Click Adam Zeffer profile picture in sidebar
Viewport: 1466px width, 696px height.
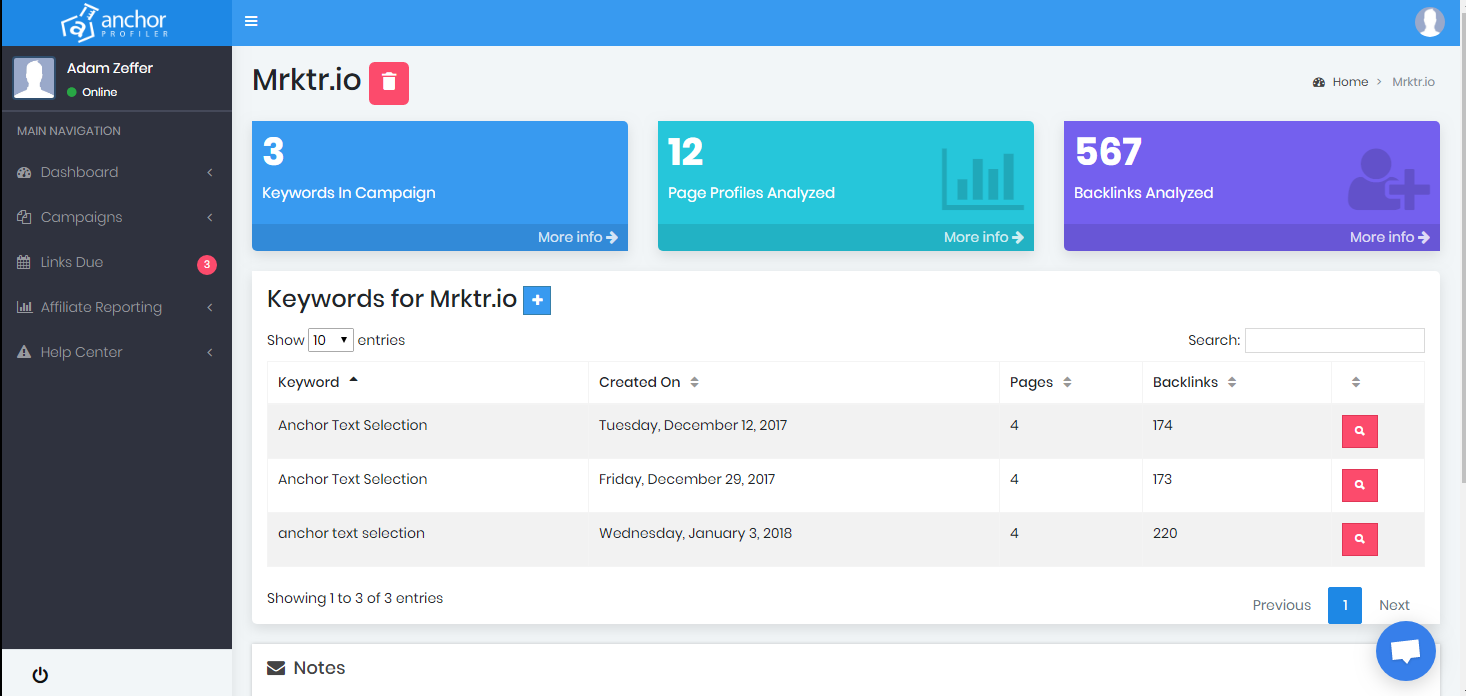pyautogui.click(x=34, y=78)
